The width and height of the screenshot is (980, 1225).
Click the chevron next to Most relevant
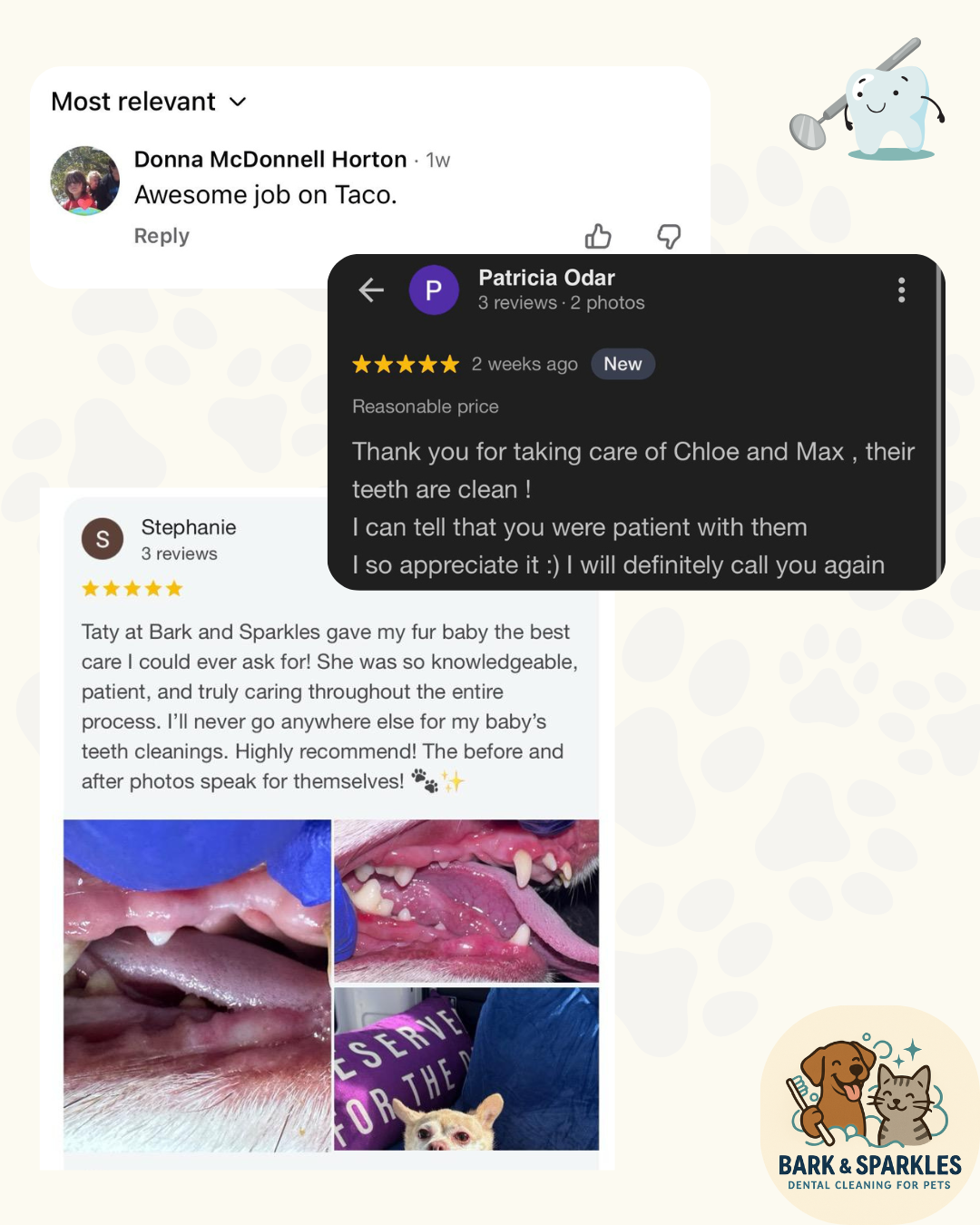pyautogui.click(x=238, y=103)
